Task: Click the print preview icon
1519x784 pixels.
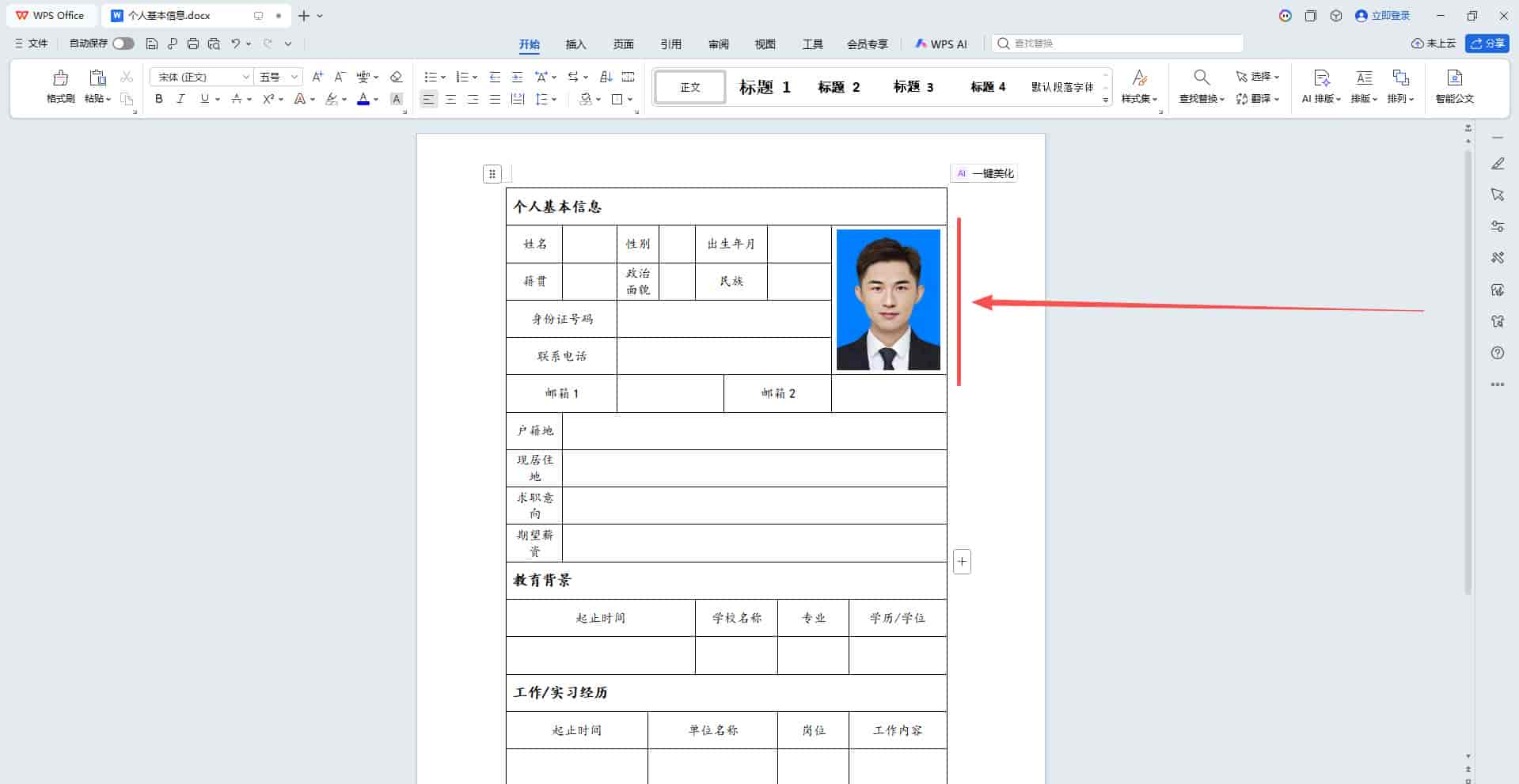Action: (213, 44)
